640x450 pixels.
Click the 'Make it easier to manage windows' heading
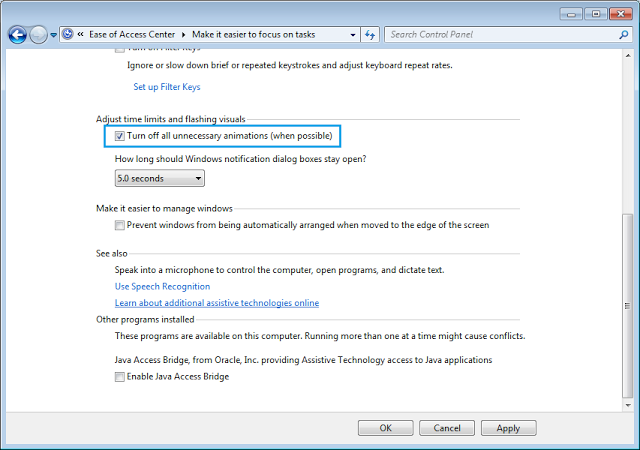tap(164, 208)
